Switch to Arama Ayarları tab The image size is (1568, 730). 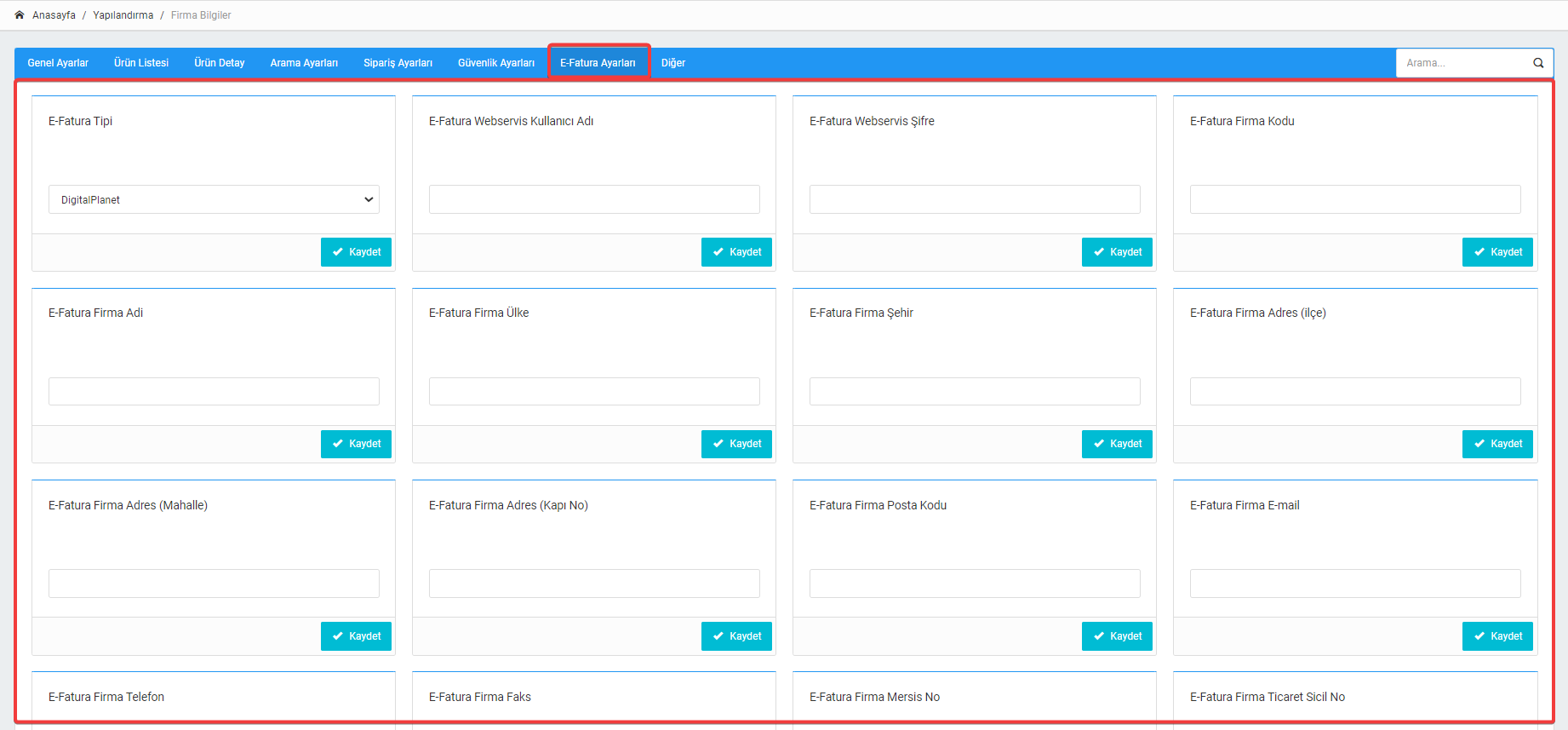click(x=304, y=63)
